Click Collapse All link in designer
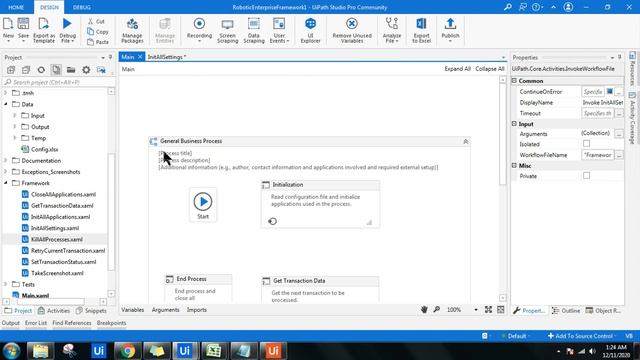Viewport: 640px width, 360px height. (490, 69)
